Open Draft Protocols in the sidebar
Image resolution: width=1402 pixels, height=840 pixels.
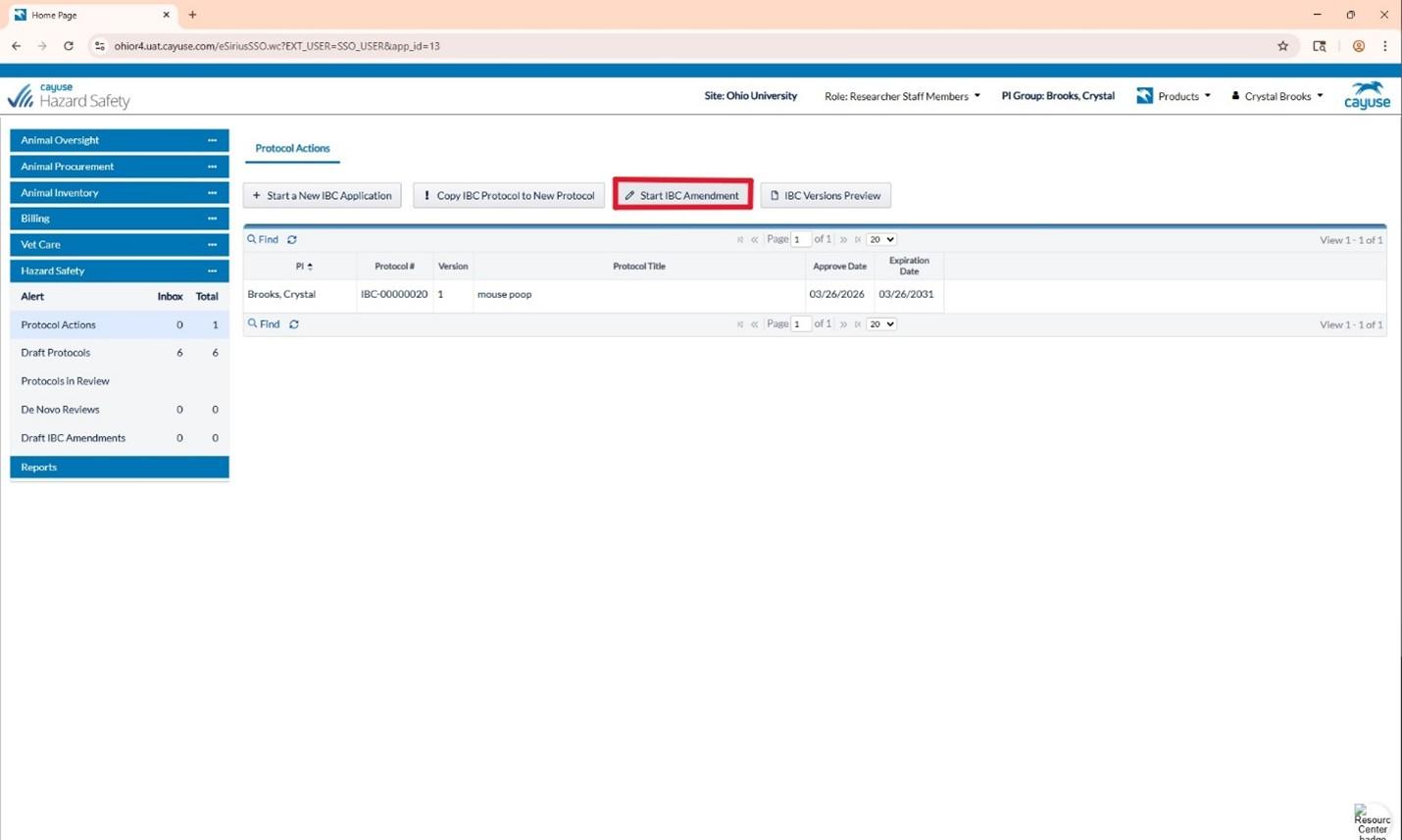pyautogui.click(x=56, y=353)
